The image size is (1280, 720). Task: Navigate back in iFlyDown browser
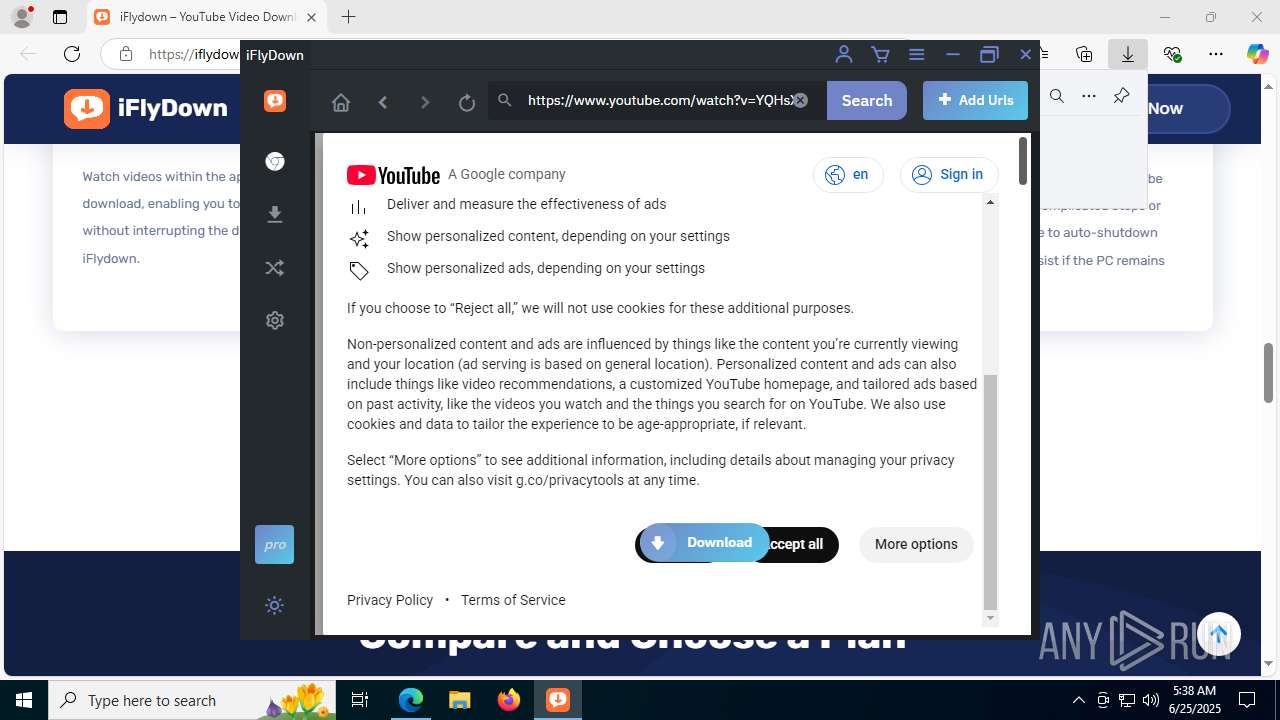(x=383, y=102)
